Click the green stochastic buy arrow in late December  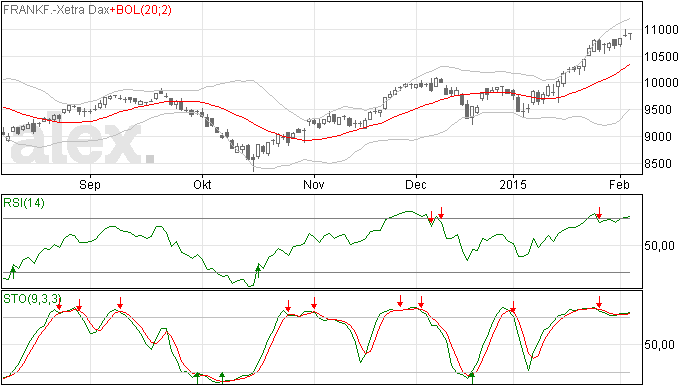[x=472, y=378]
